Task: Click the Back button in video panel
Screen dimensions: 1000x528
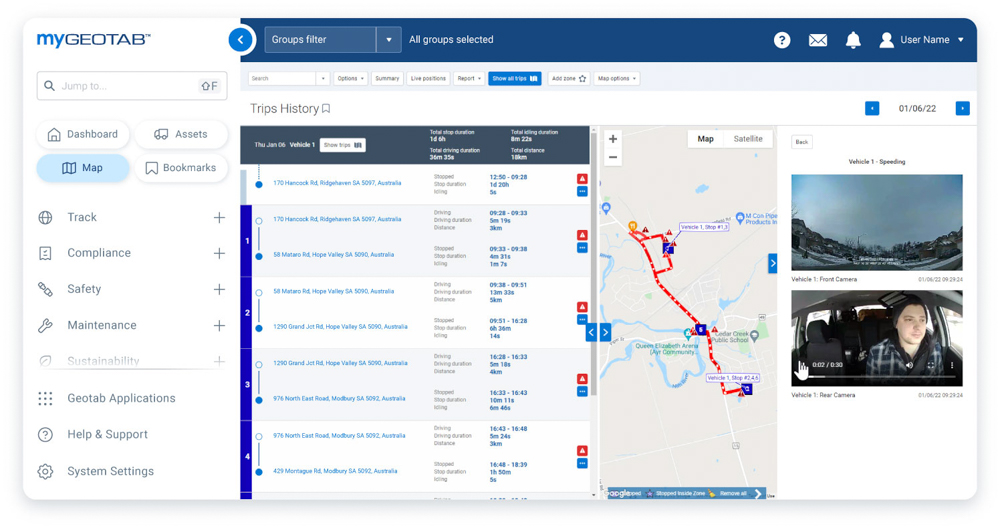Action: coord(802,142)
